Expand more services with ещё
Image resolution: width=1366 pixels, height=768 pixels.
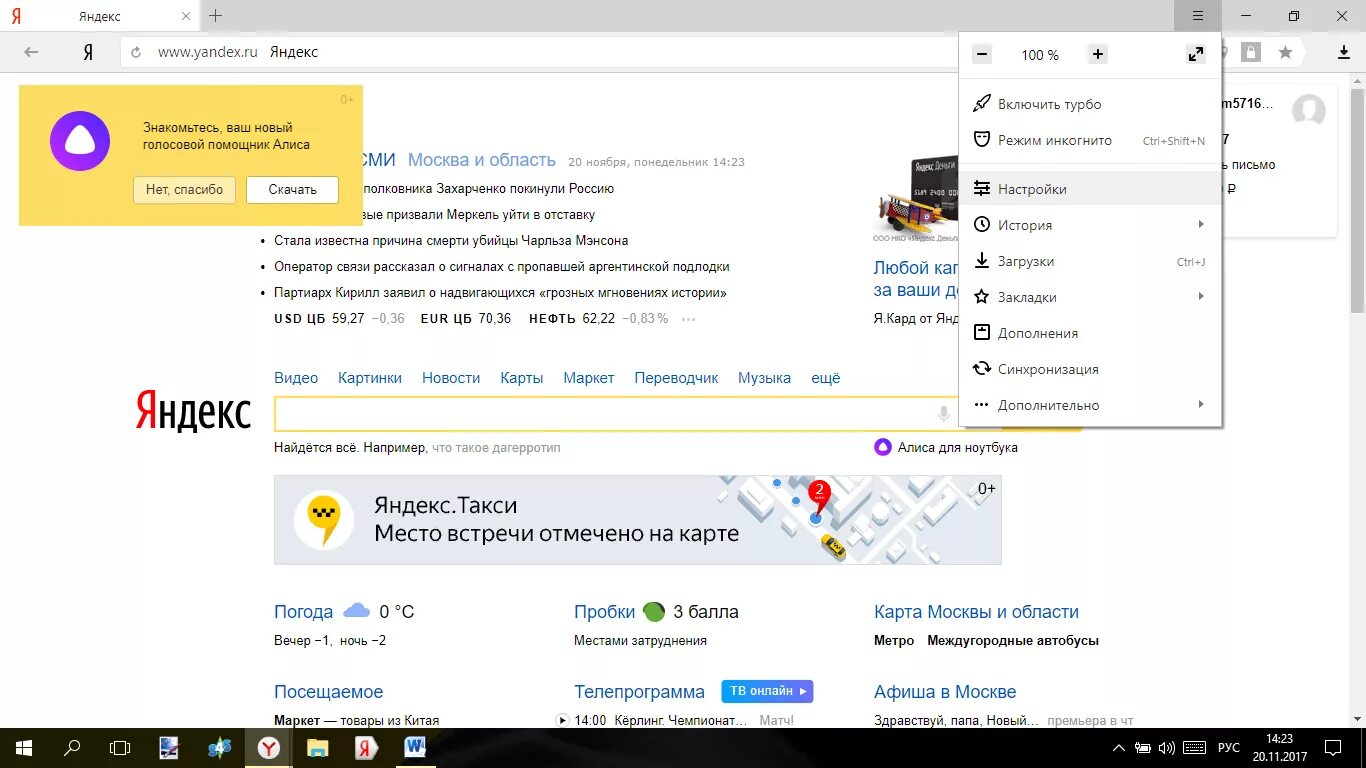point(826,378)
